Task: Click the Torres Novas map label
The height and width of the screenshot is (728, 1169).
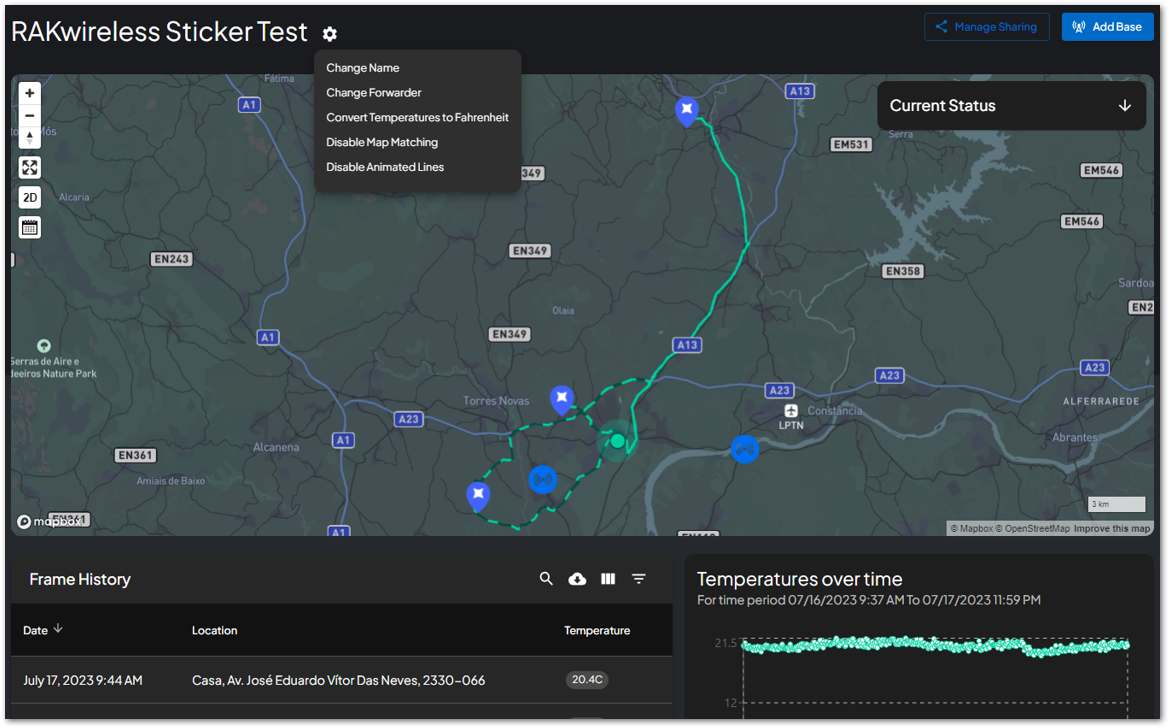Action: 496,401
